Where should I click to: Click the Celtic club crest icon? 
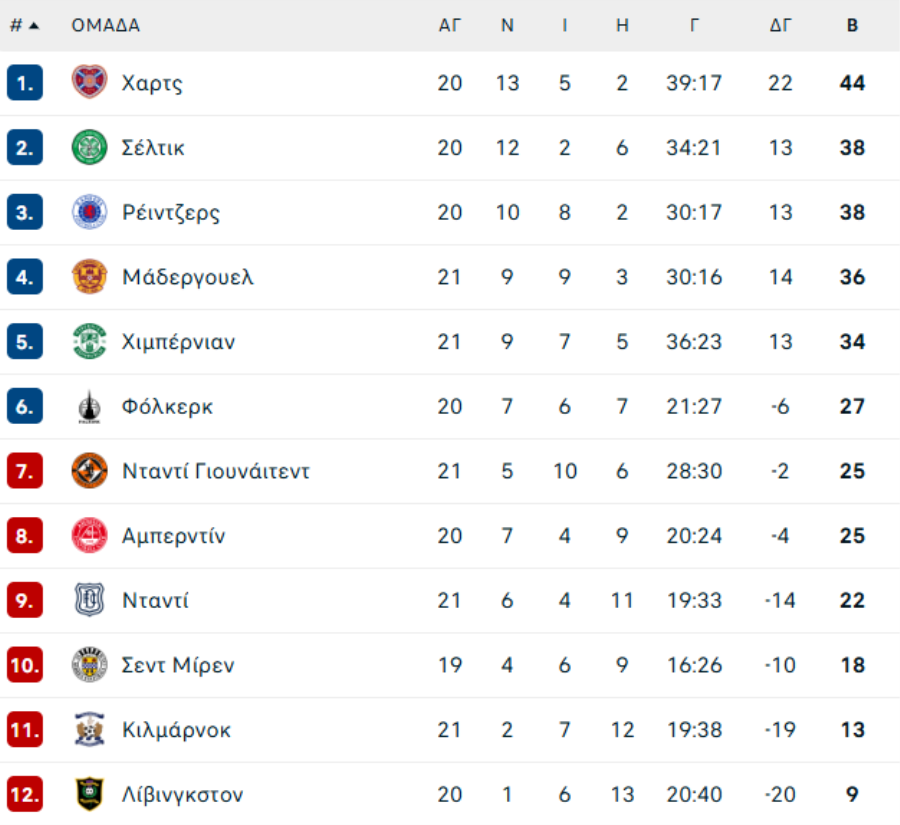(x=89, y=147)
